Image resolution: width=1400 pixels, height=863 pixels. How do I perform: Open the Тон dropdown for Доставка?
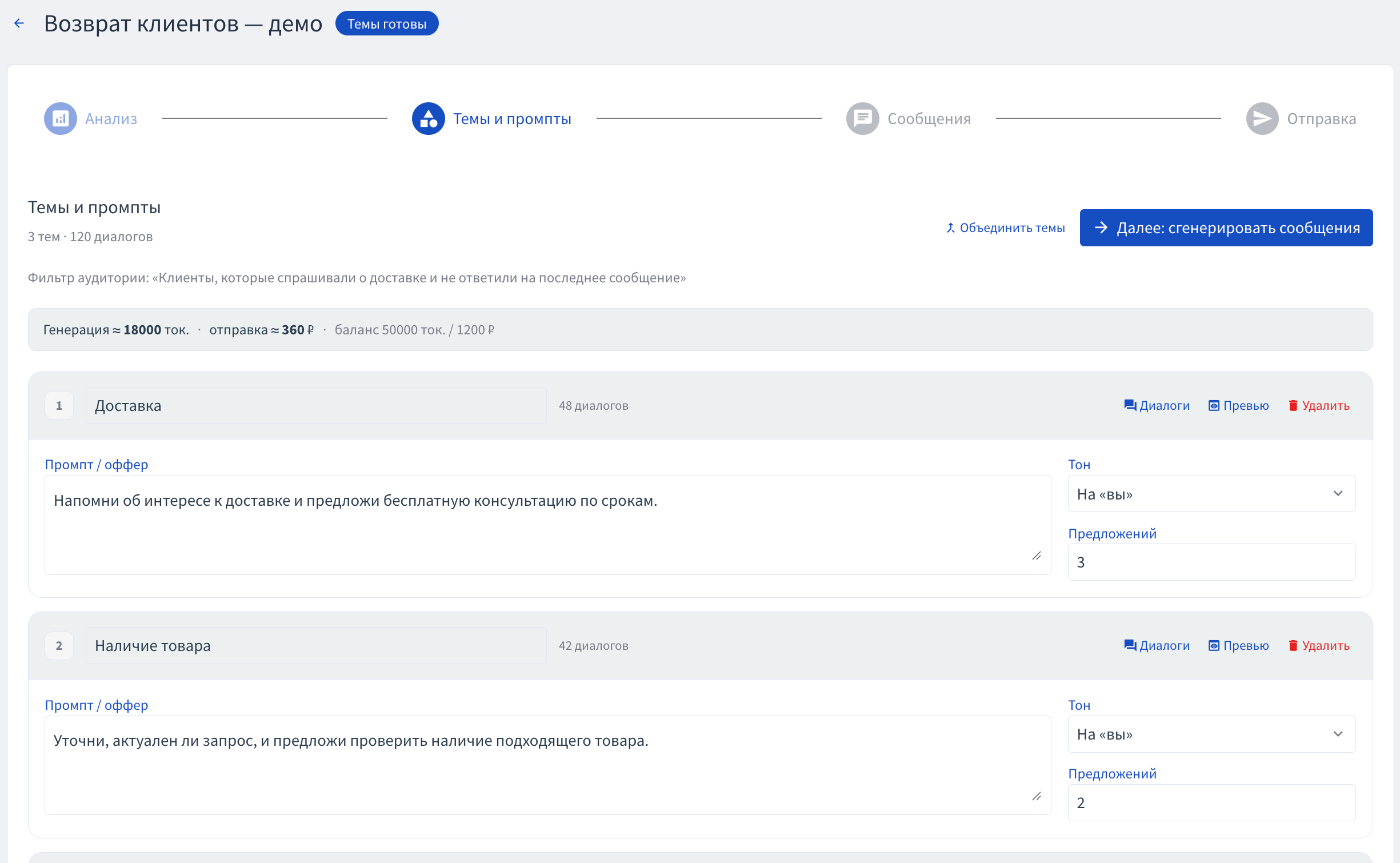(x=1211, y=493)
